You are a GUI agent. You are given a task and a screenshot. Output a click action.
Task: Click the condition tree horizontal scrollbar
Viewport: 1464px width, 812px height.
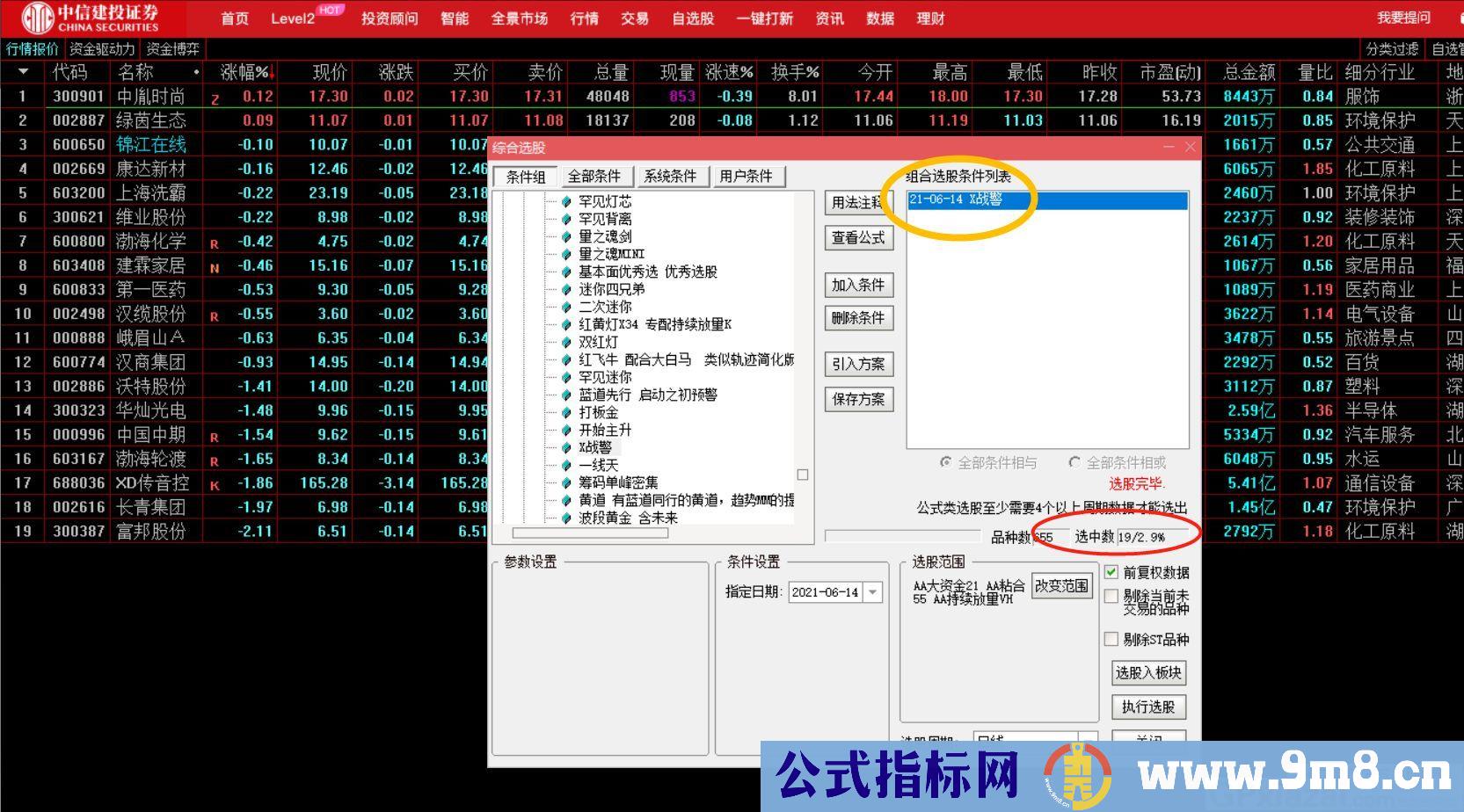click(x=590, y=533)
